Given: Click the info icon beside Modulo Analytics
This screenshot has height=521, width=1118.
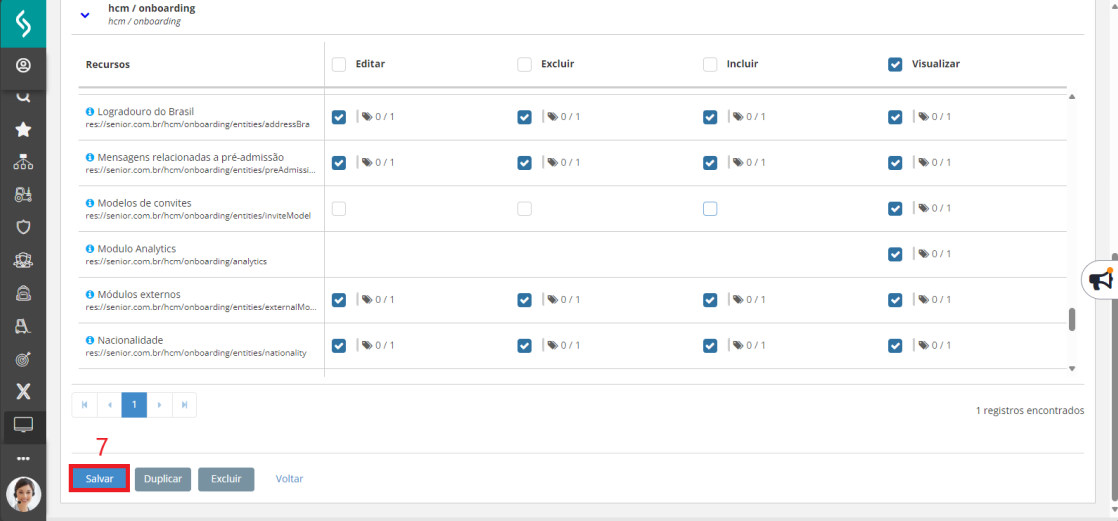Looking at the screenshot, I should (90, 249).
